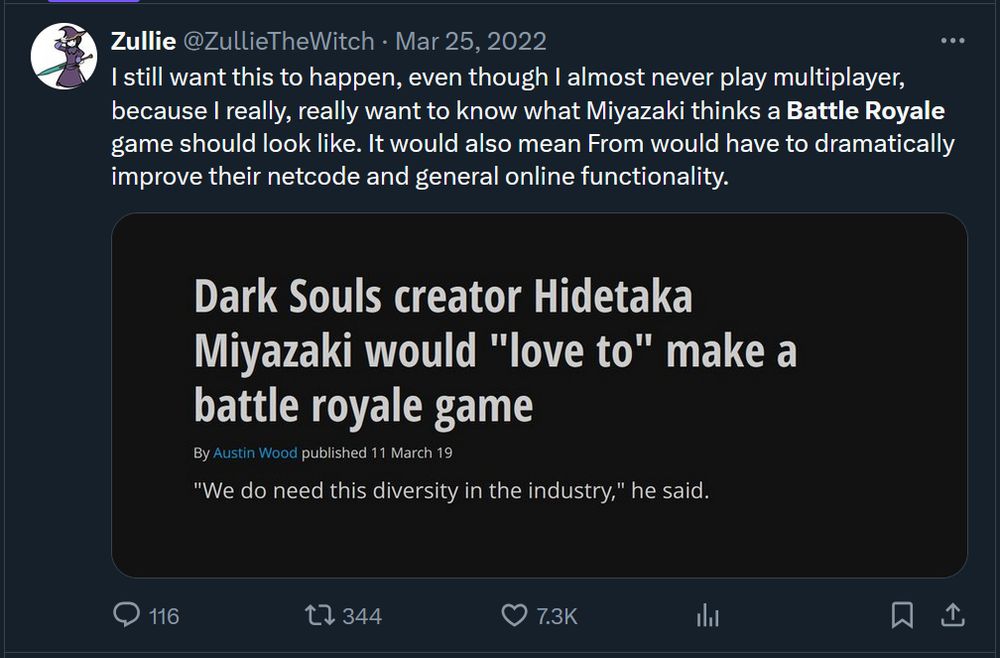This screenshot has width=1000, height=658.
Task: Open tweet analytics bar chart icon
Action: pos(707,615)
